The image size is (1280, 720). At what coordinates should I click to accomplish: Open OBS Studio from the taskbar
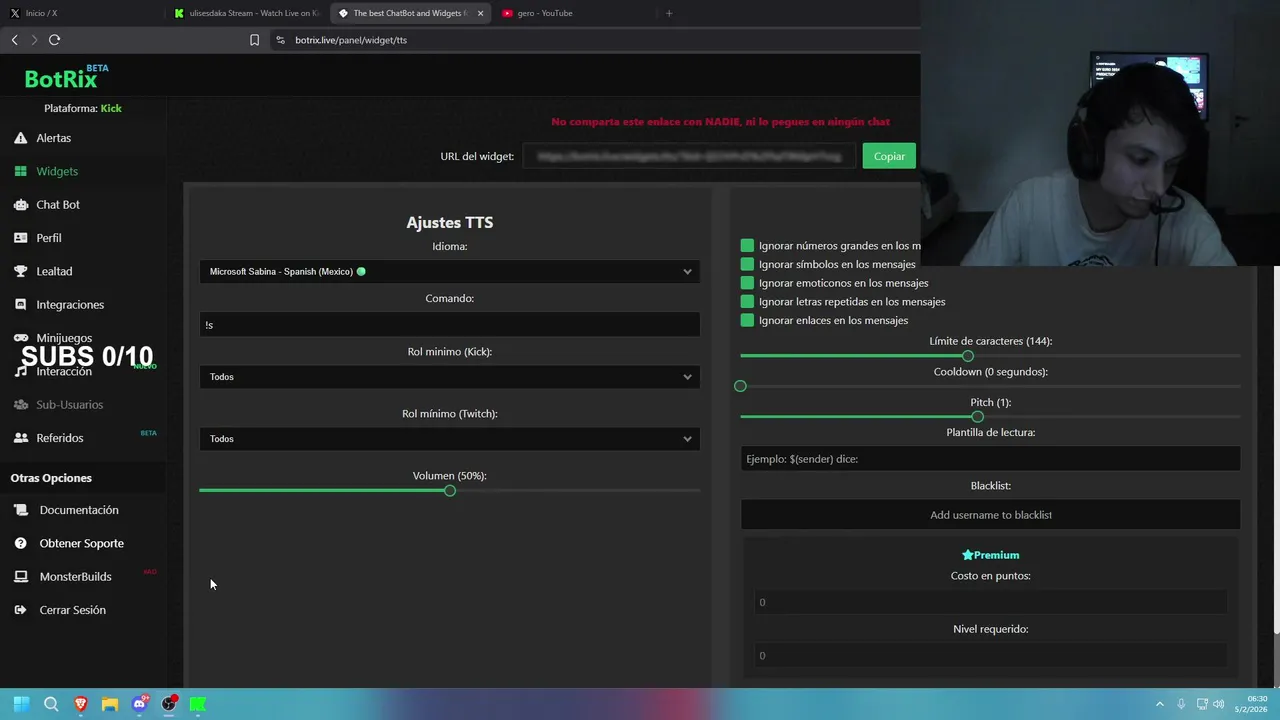click(x=169, y=704)
